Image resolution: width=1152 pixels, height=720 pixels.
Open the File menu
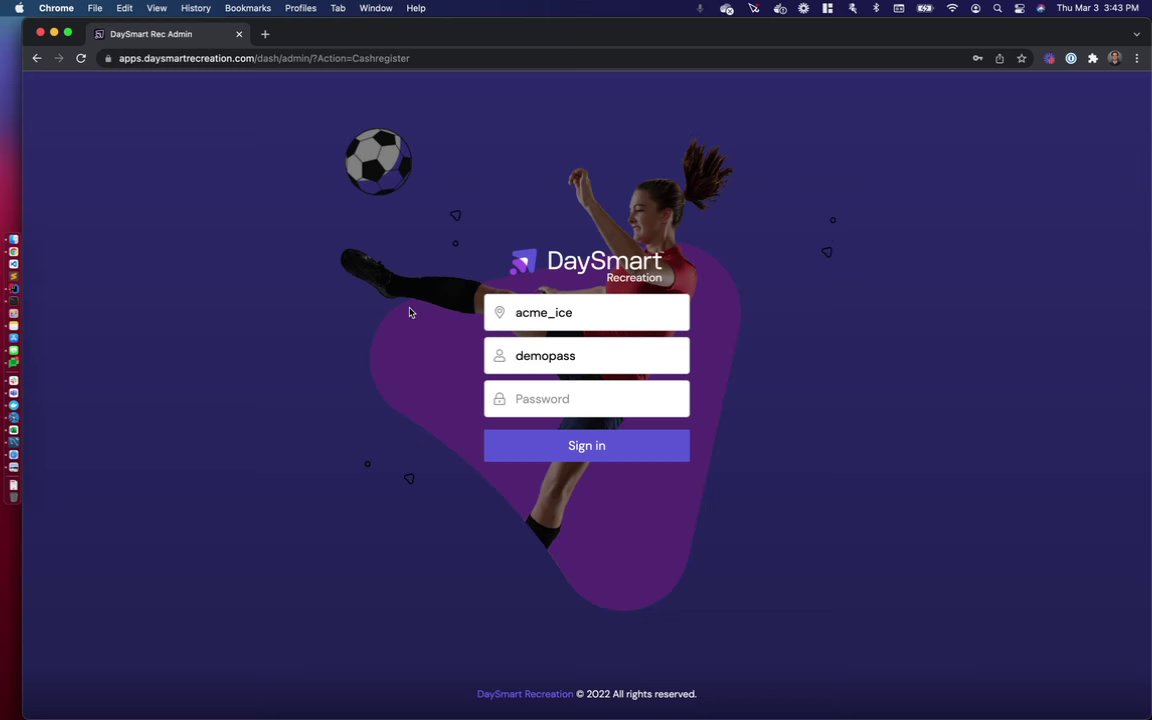(95, 8)
